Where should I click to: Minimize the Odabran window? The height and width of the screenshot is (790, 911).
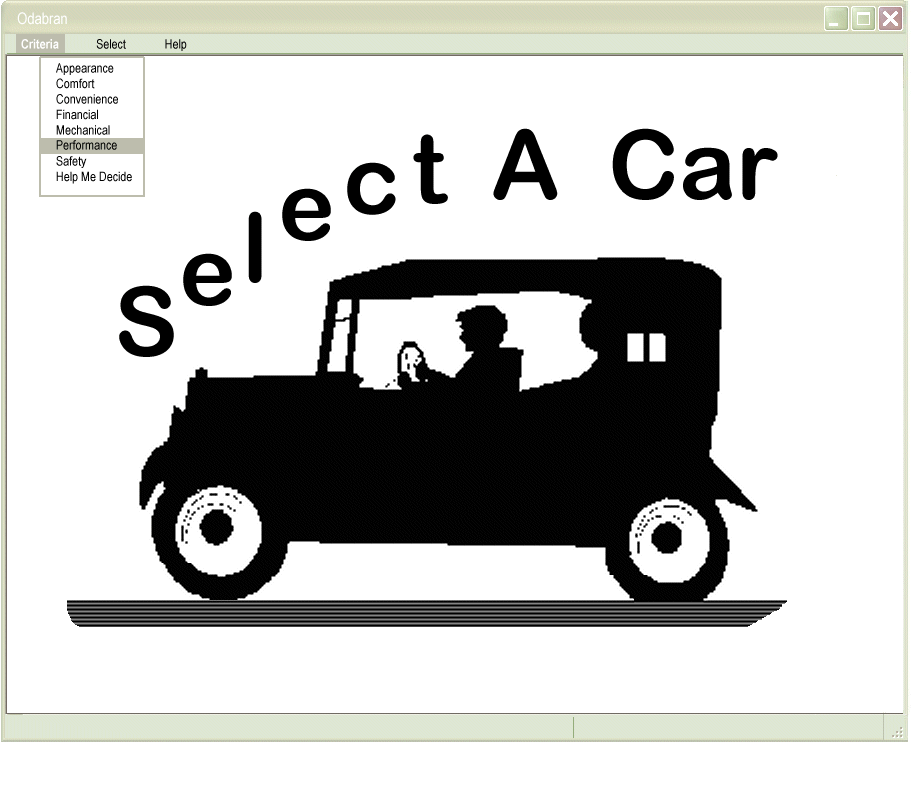coord(836,19)
